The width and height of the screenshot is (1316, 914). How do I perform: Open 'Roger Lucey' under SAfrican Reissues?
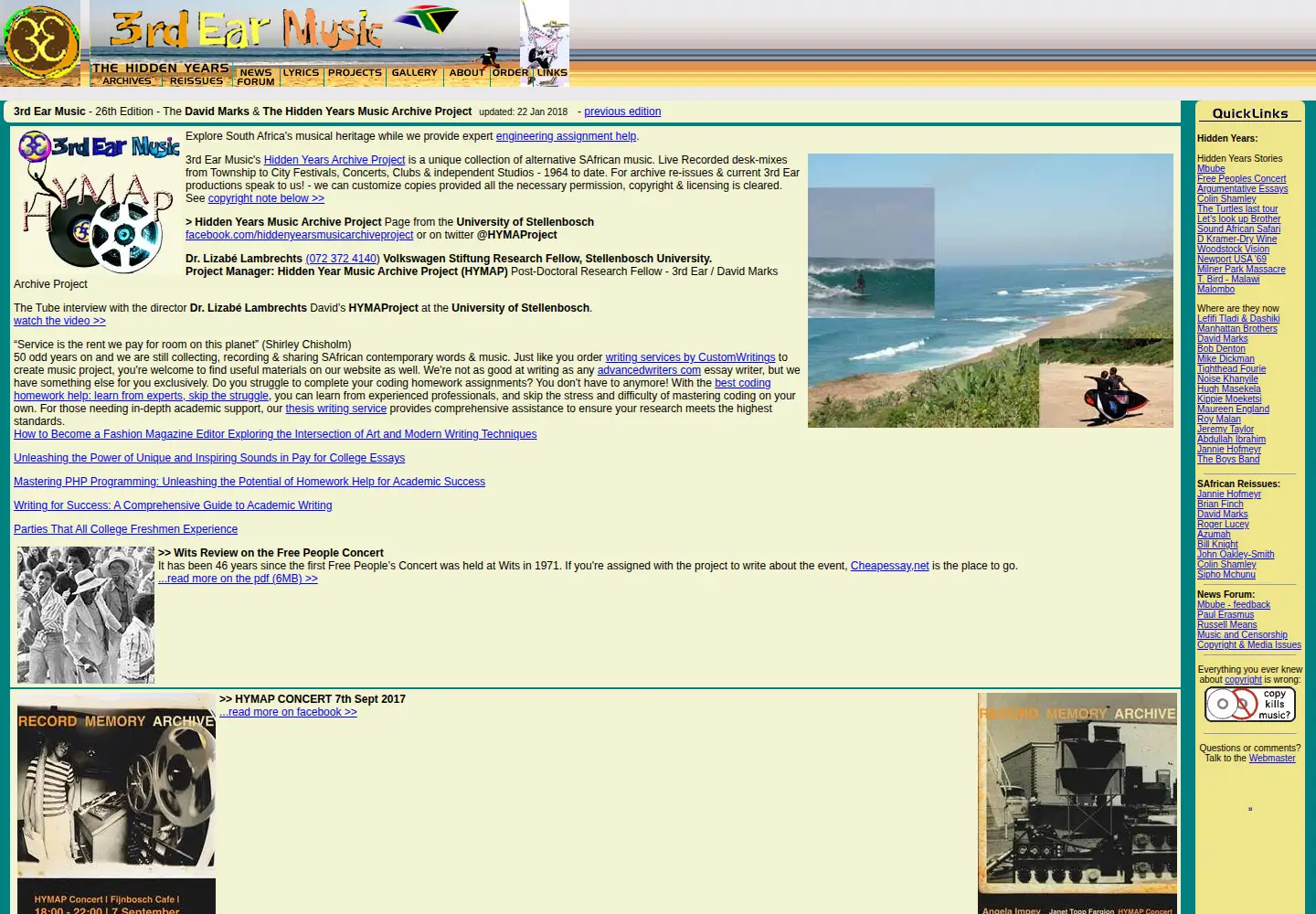tap(1223, 525)
